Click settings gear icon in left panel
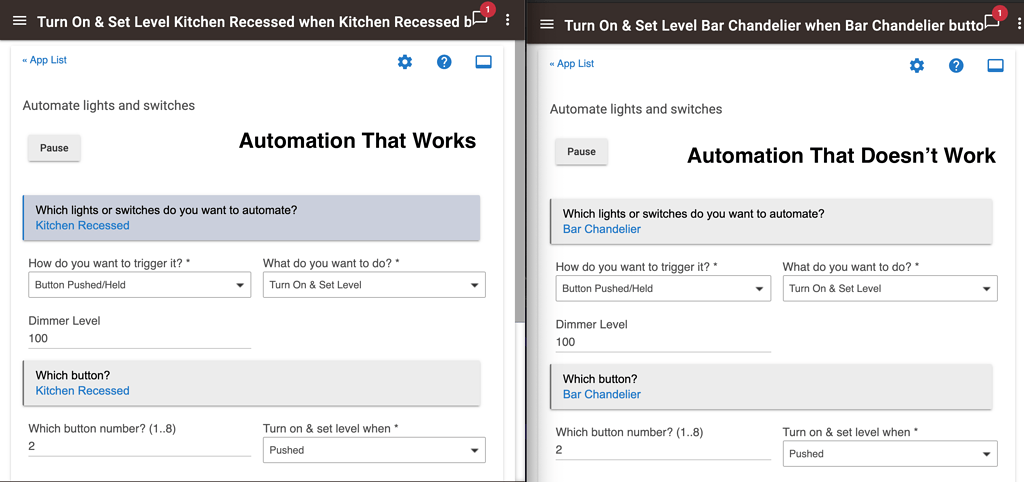The height and width of the screenshot is (482, 1024). [405, 62]
